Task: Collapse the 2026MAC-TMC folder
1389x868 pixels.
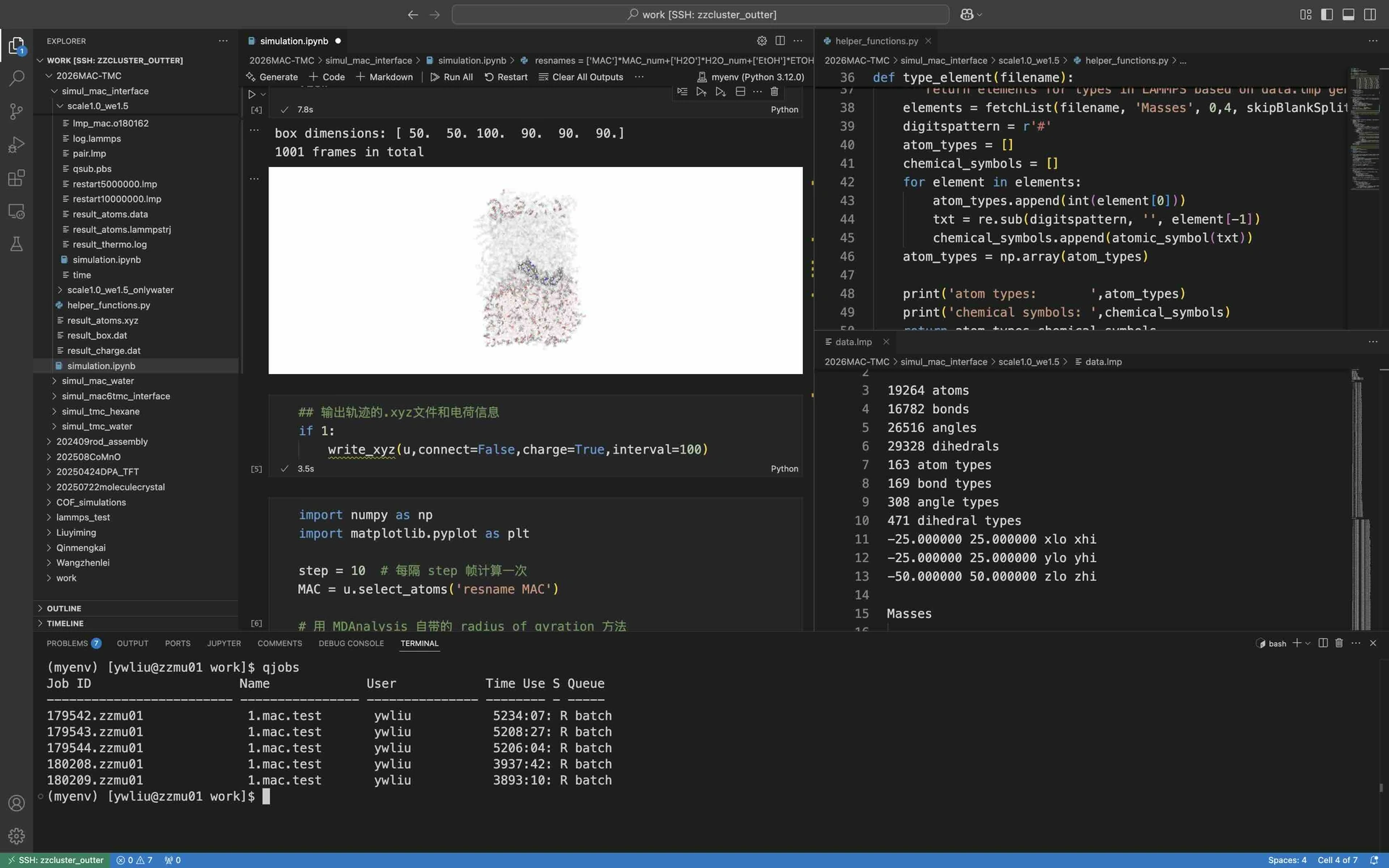Action: tap(49, 76)
